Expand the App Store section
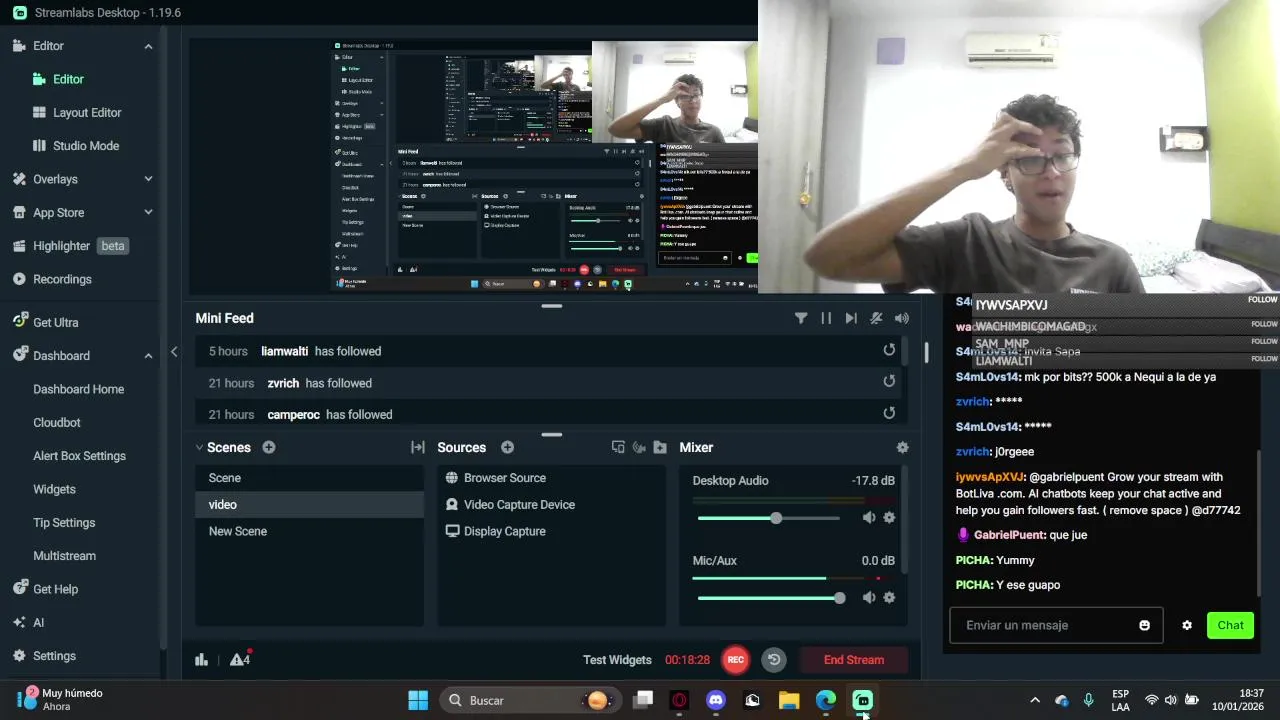The width and height of the screenshot is (1280, 720). (x=148, y=212)
